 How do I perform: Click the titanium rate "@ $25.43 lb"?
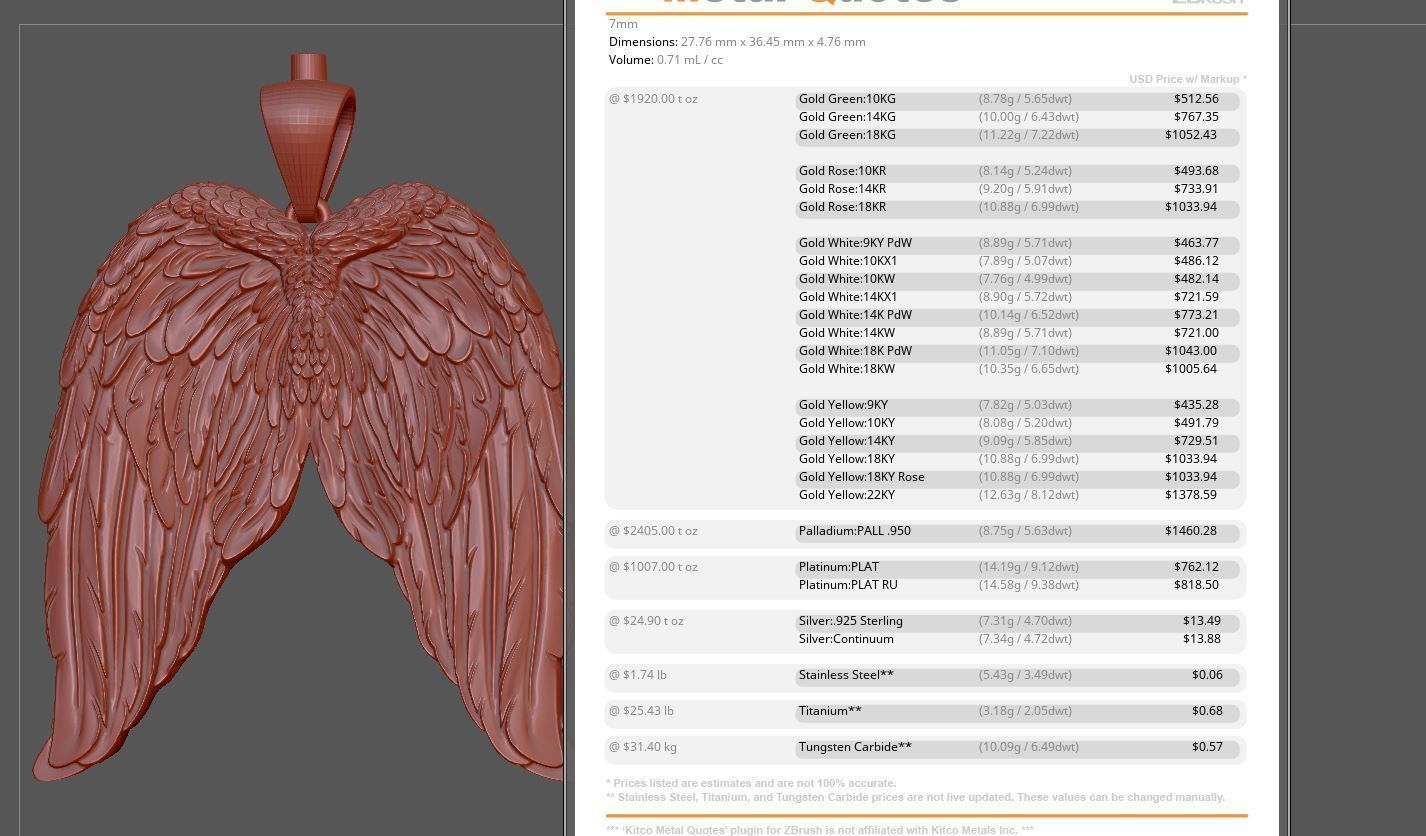click(x=641, y=711)
